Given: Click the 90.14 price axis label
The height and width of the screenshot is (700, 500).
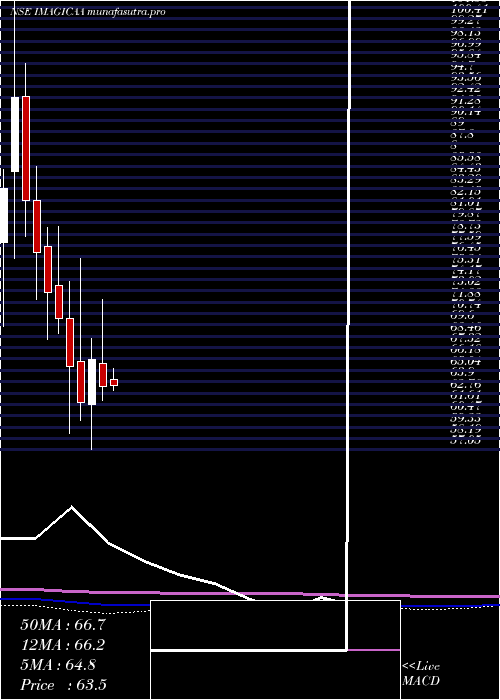Looking at the screenshot, I should click(466, 112).
